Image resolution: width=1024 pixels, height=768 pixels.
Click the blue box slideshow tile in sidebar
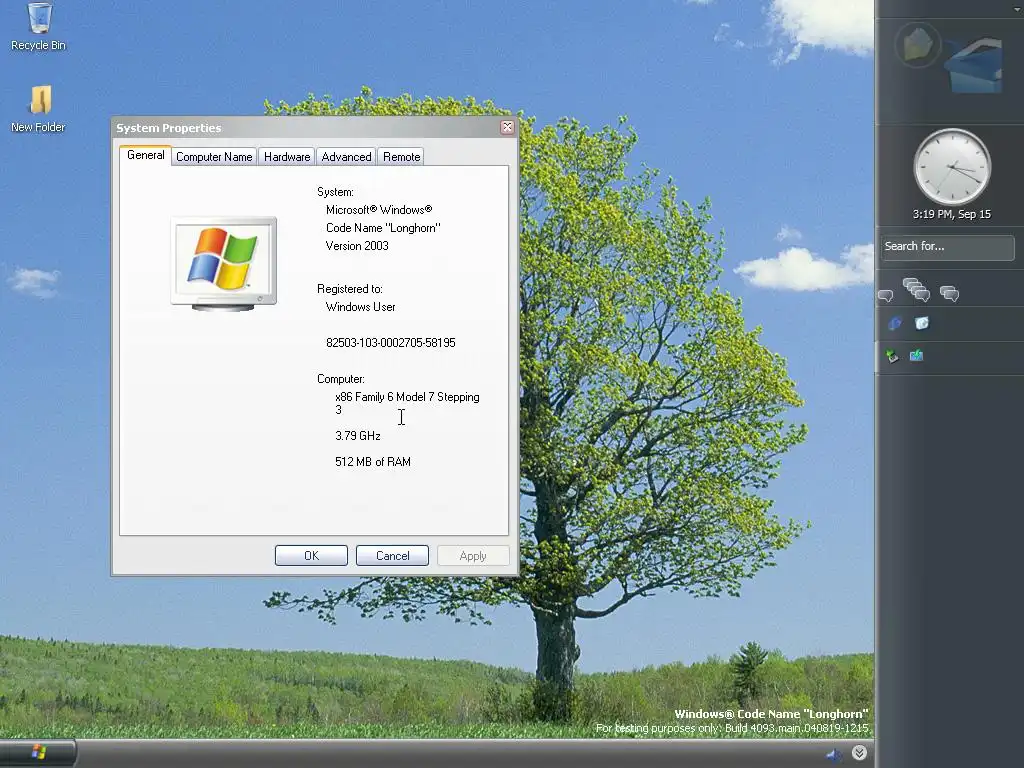[x=972, y=65]
